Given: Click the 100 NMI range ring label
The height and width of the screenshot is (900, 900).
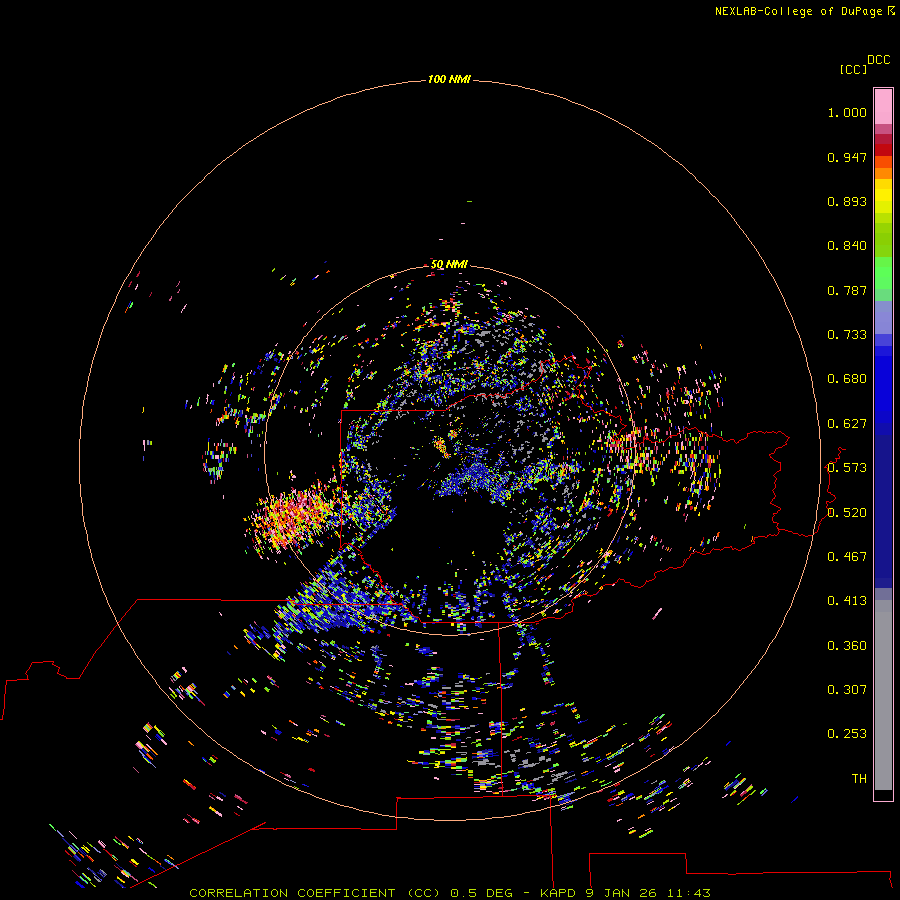Looking at the screenshot, I should click(x=449, y=79).
